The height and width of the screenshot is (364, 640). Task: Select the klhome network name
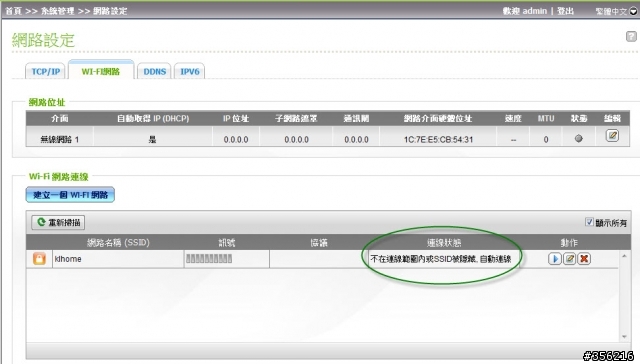pos(68,259)
